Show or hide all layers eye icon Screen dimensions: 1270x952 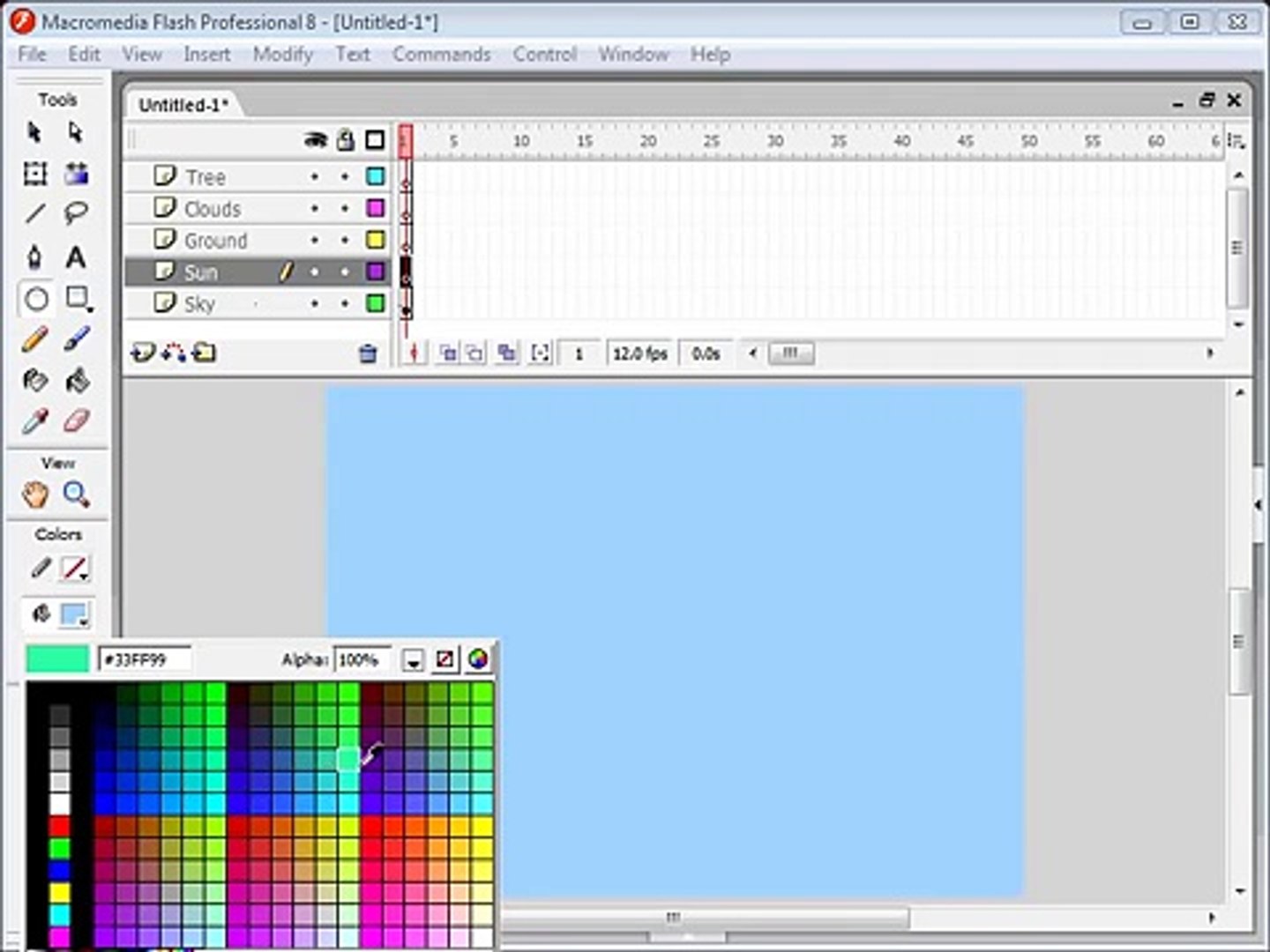[316, 140]
